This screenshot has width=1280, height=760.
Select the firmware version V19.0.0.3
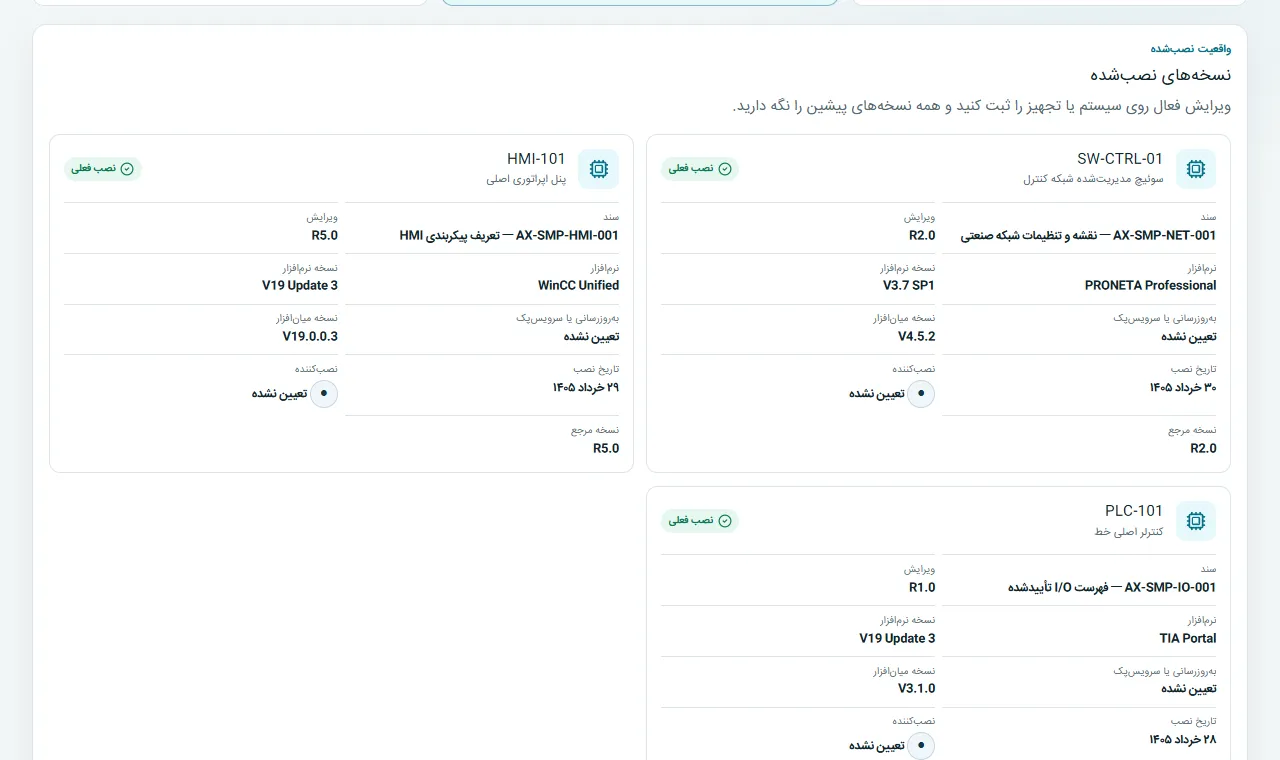pos(310,337)
